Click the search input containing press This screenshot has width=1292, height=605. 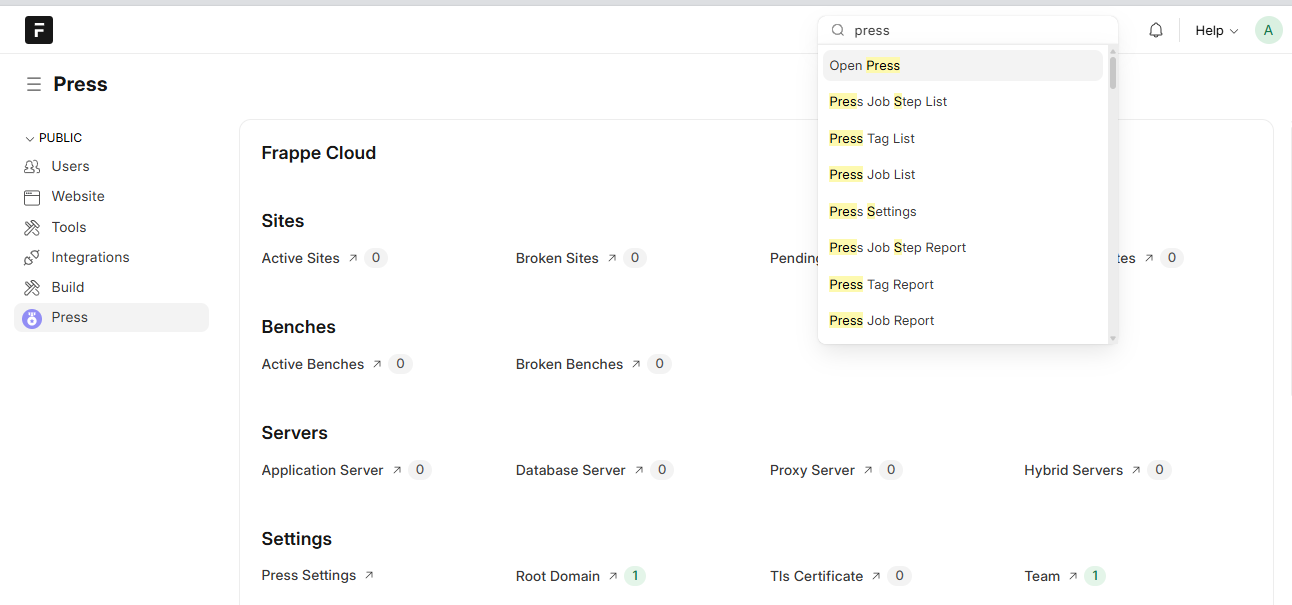[975, 30]
